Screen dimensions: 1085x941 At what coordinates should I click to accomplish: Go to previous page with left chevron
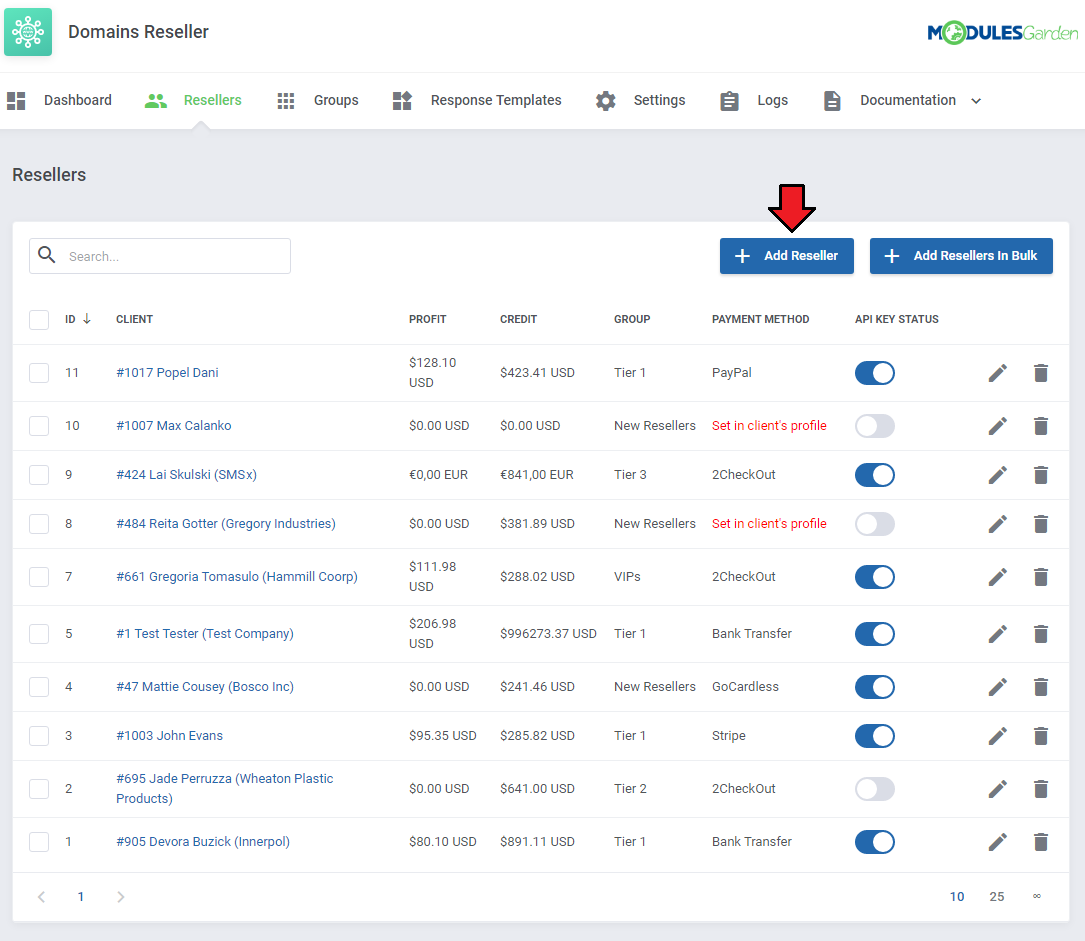[42, 897]
